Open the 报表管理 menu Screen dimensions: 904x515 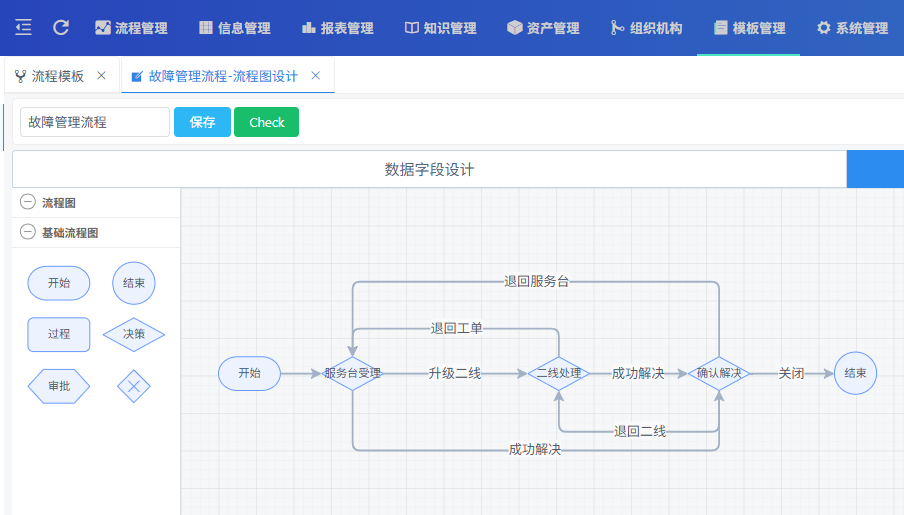[338, 28]
